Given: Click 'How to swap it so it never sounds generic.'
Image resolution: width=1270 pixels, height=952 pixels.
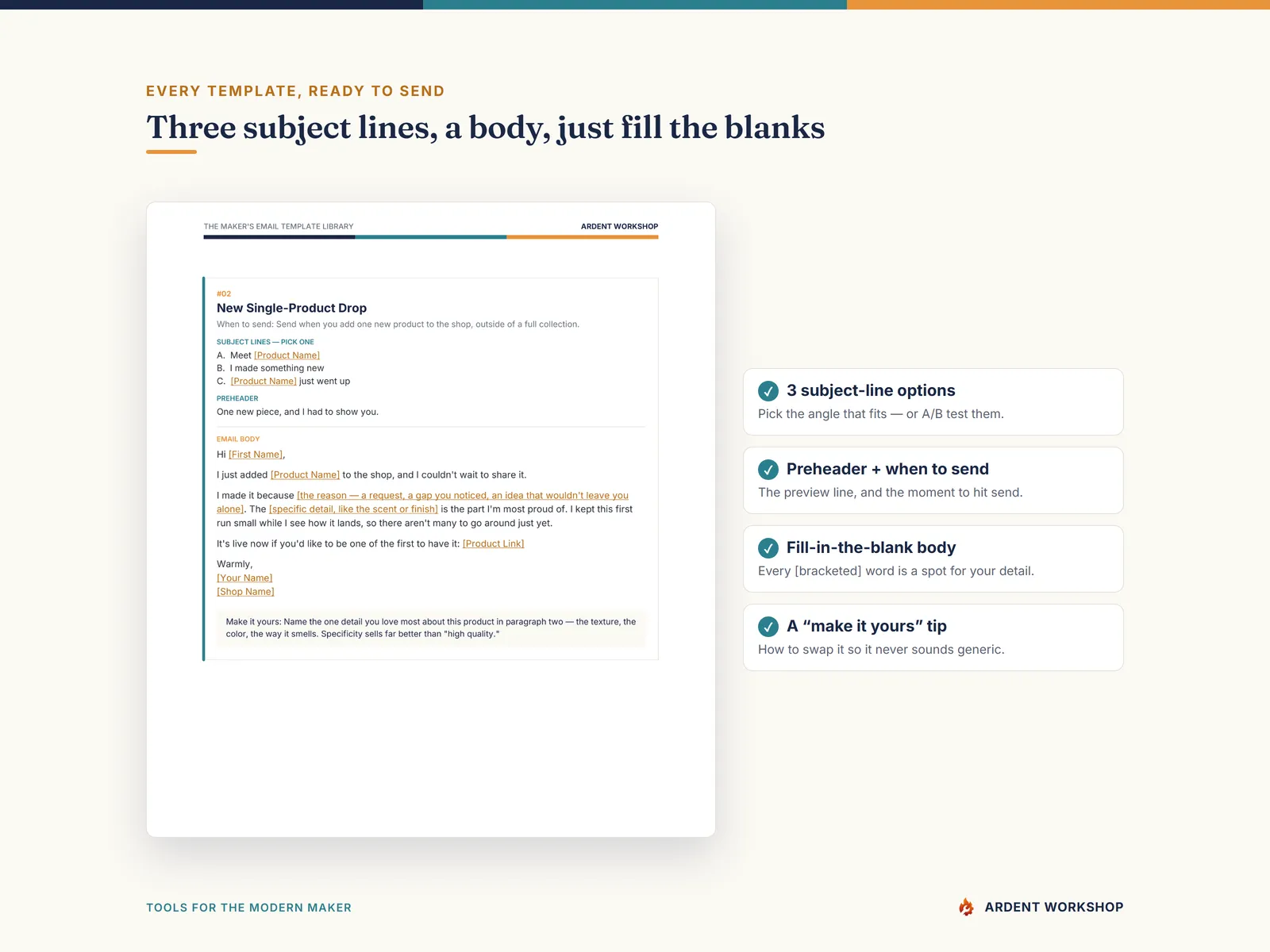Looking at the screenshot, I should coord(881,649).
